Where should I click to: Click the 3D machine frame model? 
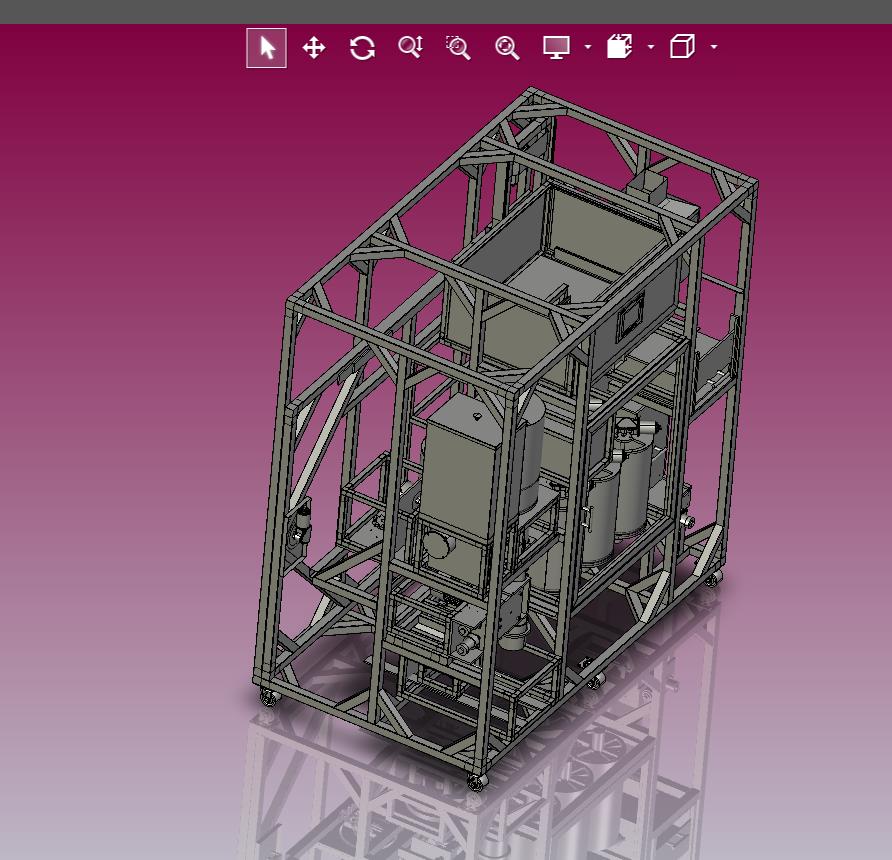[505, 438]
